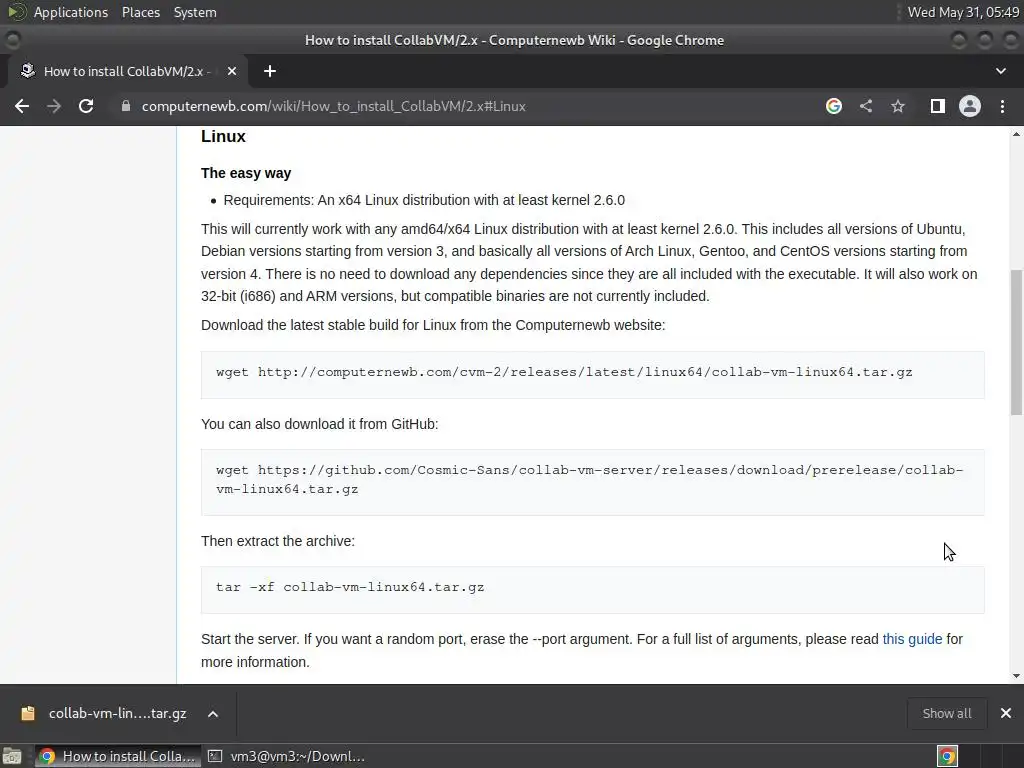Click 'You can also download it from GitHub:'

pyautogui.click(x=319, y=424)
